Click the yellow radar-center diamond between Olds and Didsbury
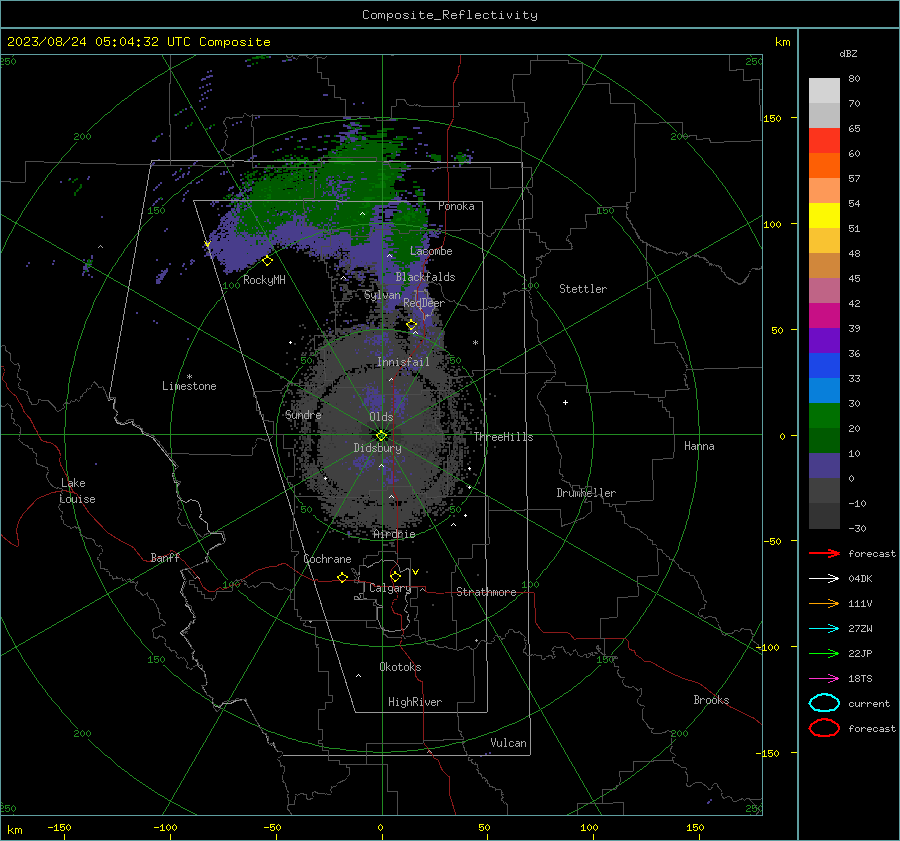900x841 pixels. click(381, 436)
